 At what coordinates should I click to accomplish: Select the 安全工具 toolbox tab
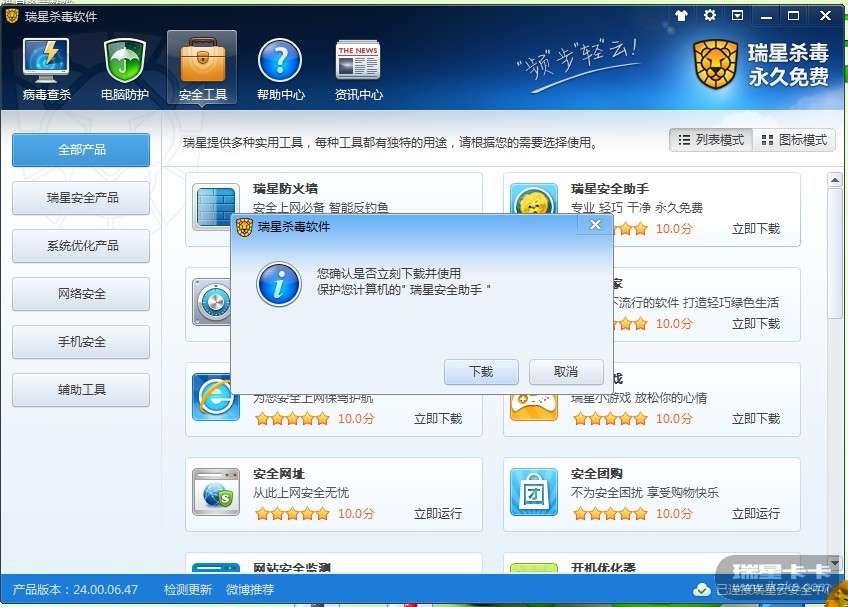[x=202, y=68]
